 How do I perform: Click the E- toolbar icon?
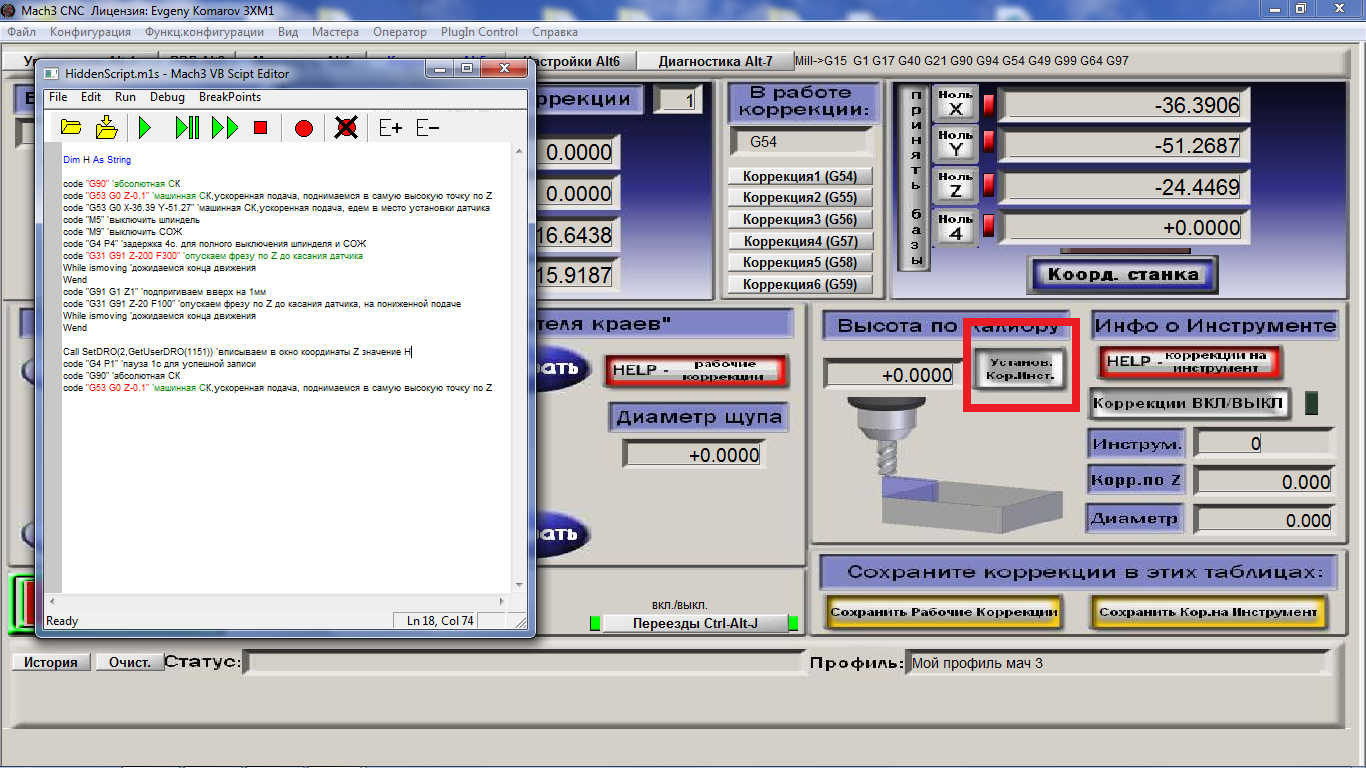click(428, 128)
